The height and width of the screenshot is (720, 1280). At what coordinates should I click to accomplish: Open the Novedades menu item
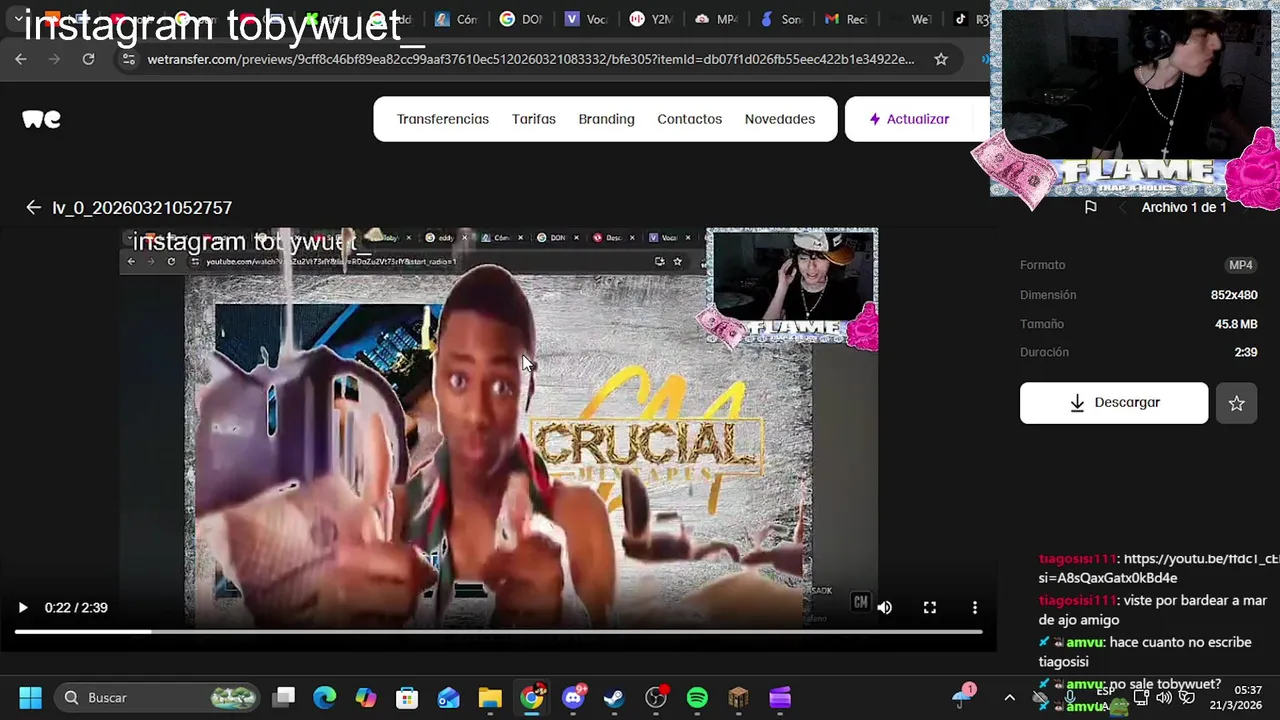click(x=780, y=119)
